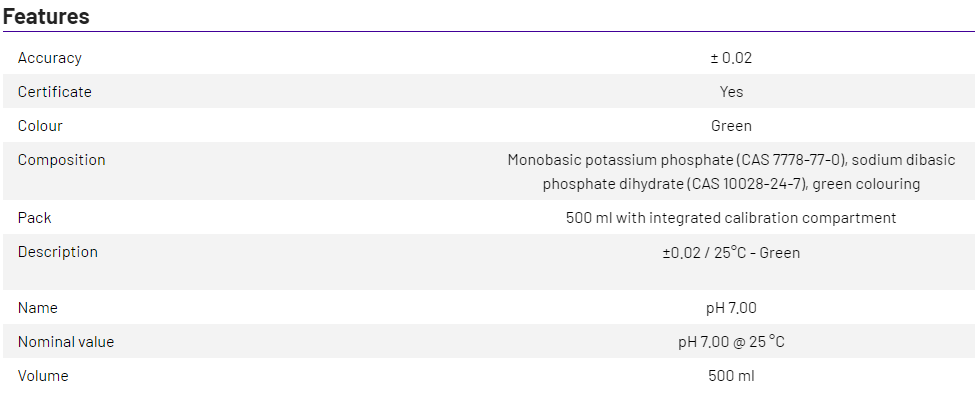Click the ± 0.02 accuracy value
This screenshot has height=400, width=979.
pyautogui.click(x=731, y=58)
